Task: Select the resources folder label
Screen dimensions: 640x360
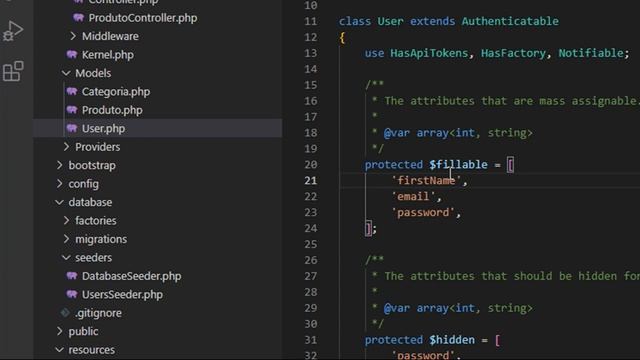Action: pyautogui.click(x=91, y=350)
